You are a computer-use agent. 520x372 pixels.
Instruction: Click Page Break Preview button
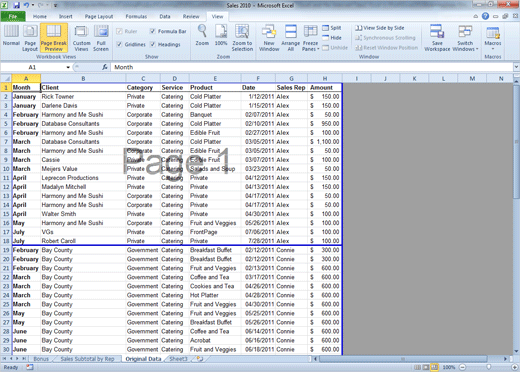54,38
